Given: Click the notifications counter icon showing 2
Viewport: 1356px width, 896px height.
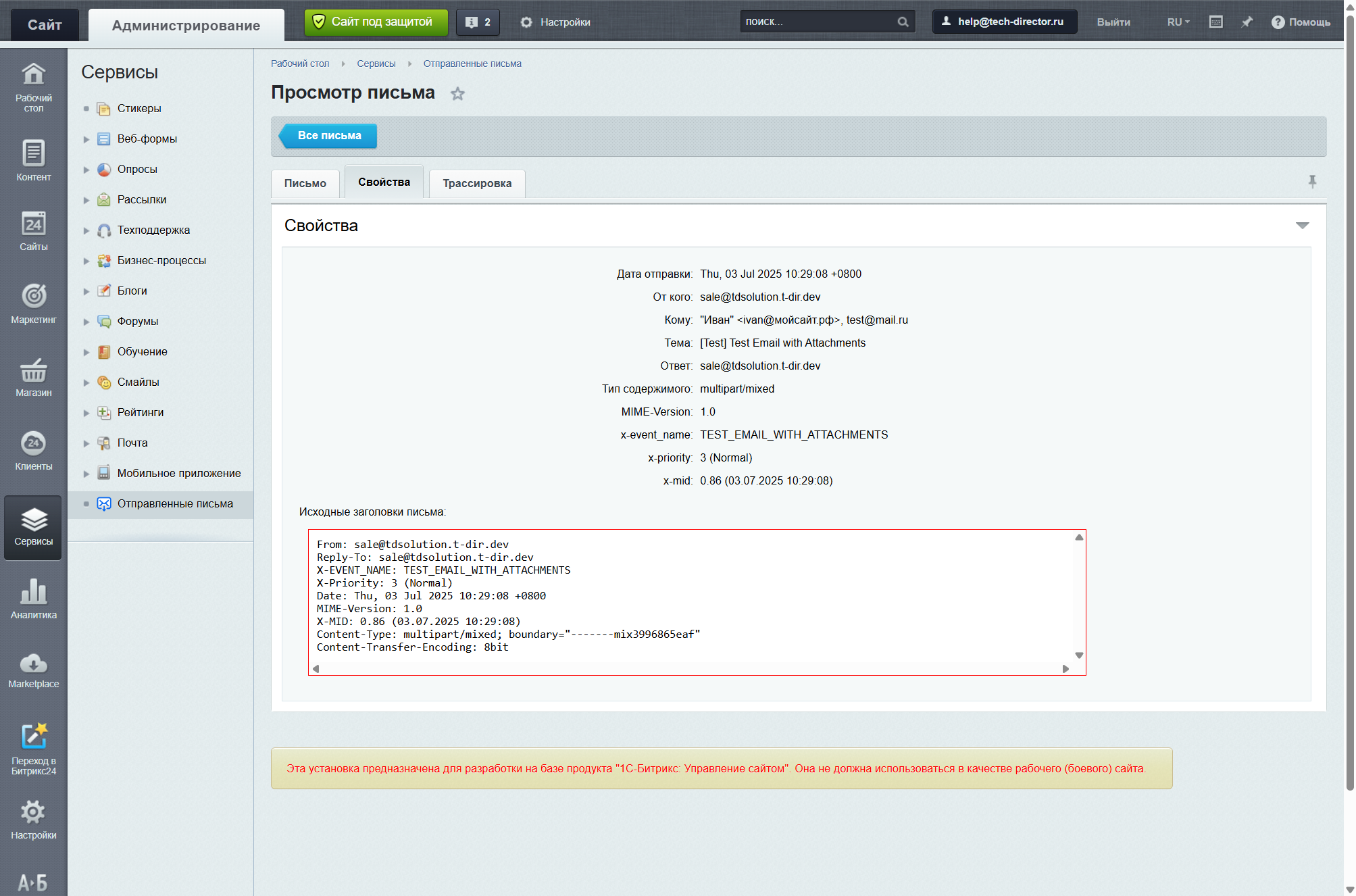Looking at the screenshot, I should pos(478,22).
